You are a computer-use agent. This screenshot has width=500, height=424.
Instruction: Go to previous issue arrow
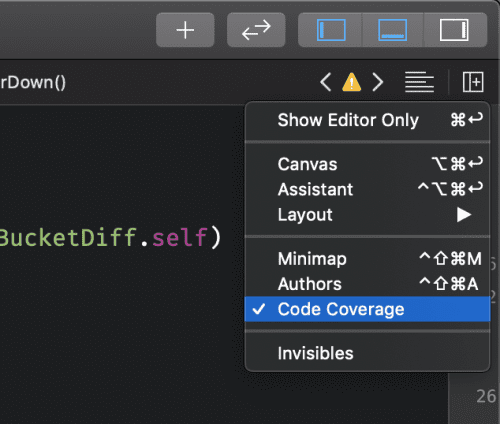pos(326,82)
